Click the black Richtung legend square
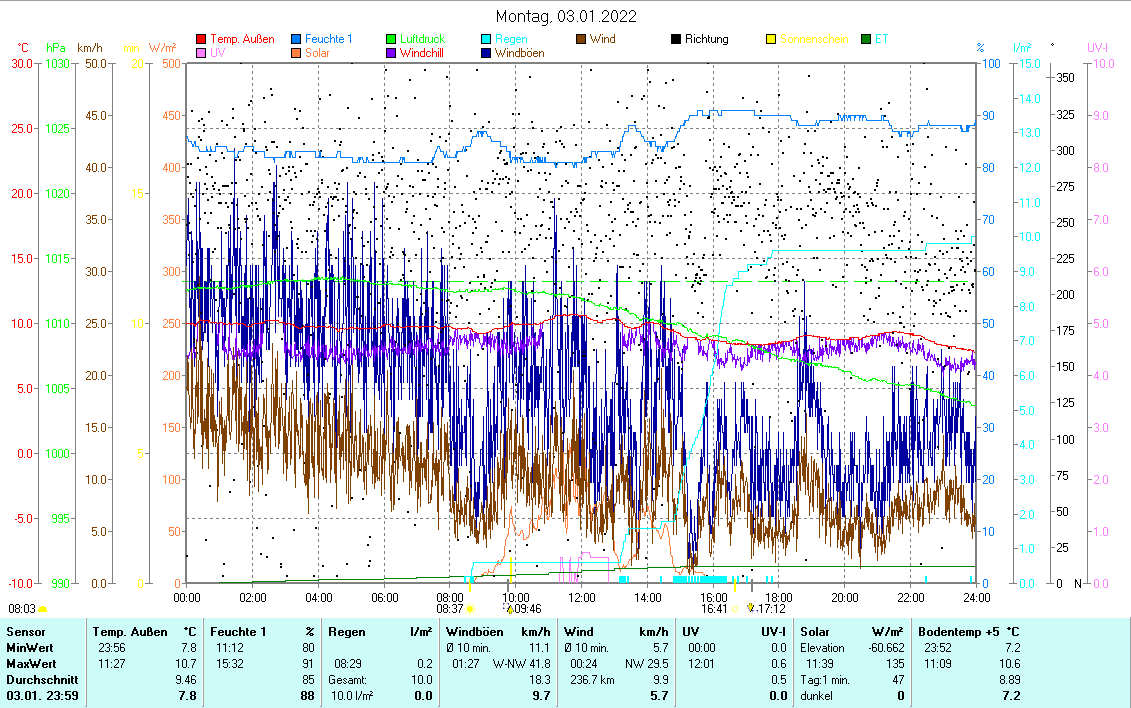Image resolution: width=1131 pixels, height=708 pixels. pos(676,40)
